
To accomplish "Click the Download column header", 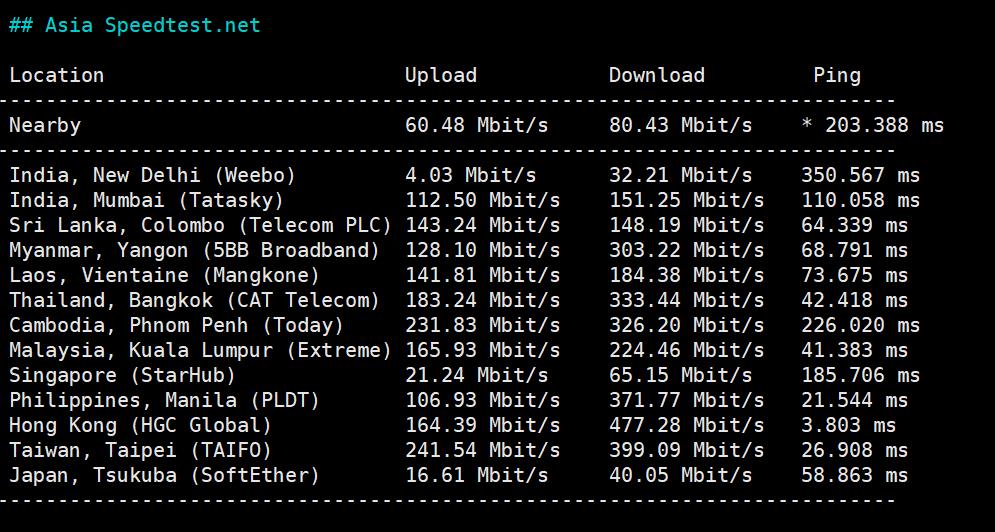I will 656,75.
